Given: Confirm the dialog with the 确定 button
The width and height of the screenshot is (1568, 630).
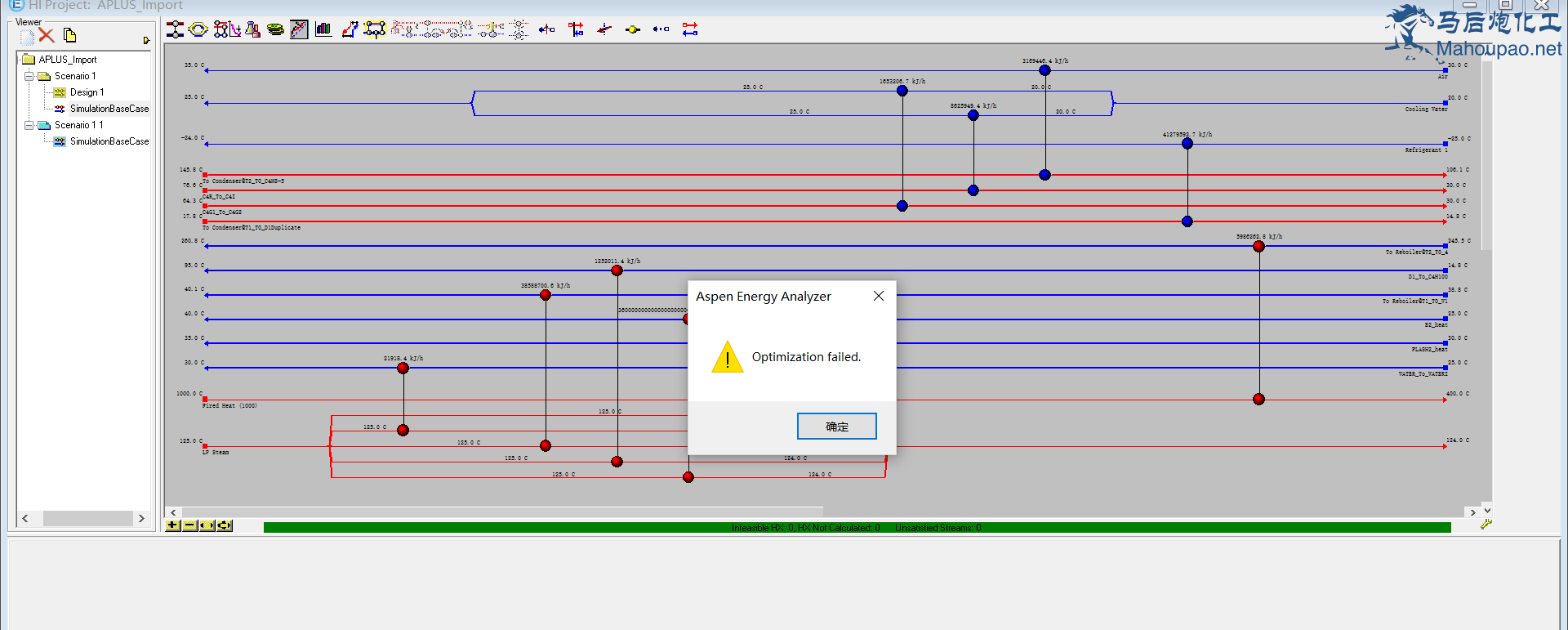Looking at the screenshot, I should pos(837,427).
